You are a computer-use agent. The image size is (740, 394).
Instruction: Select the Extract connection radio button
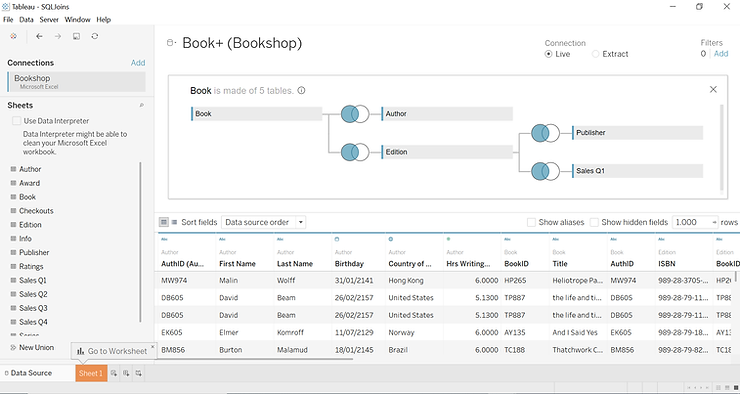[596, 54]
